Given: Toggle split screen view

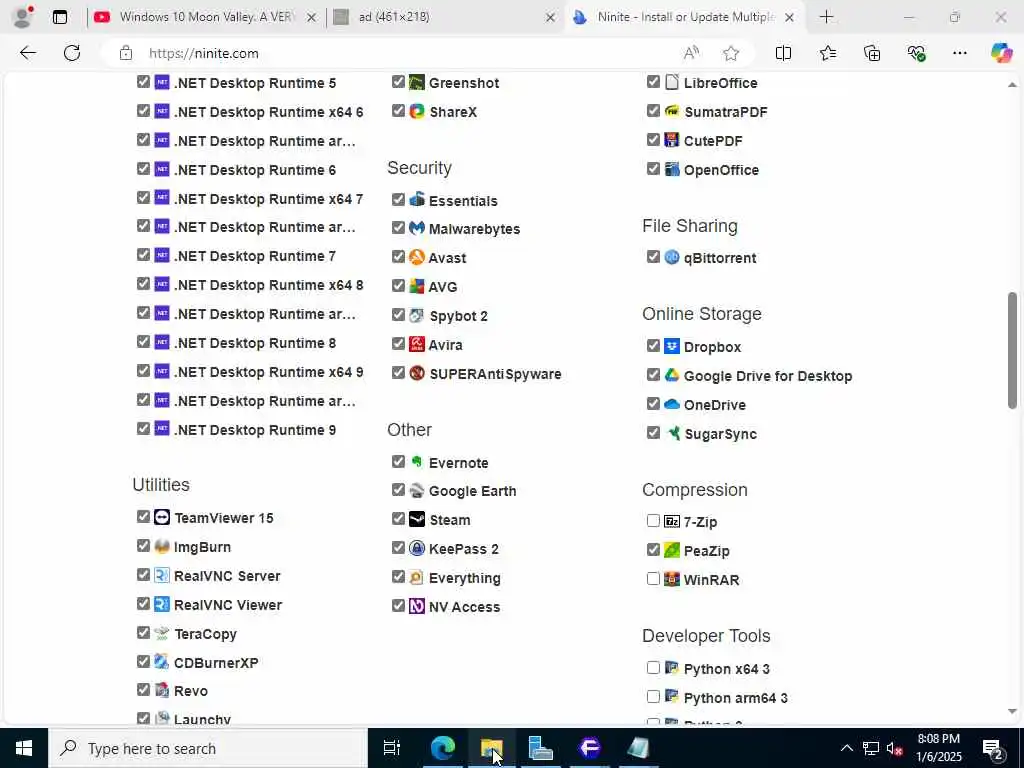Looking at the screenshot, I should 783,53.
